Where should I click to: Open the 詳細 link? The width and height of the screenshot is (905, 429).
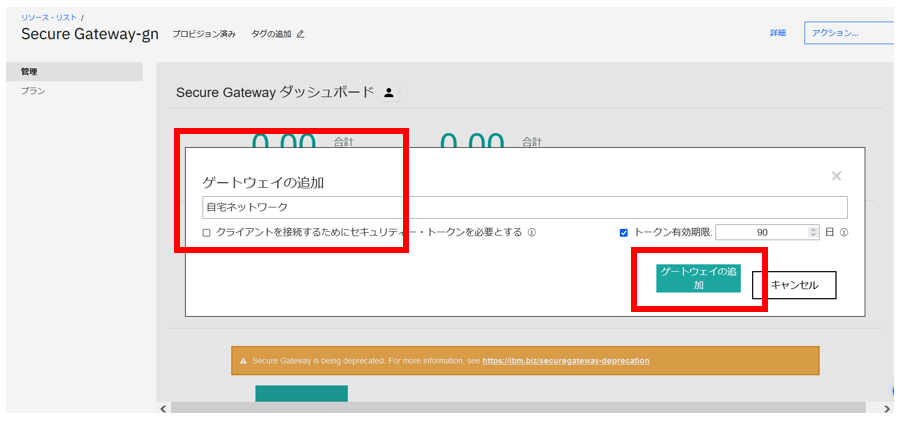point(777,33)
